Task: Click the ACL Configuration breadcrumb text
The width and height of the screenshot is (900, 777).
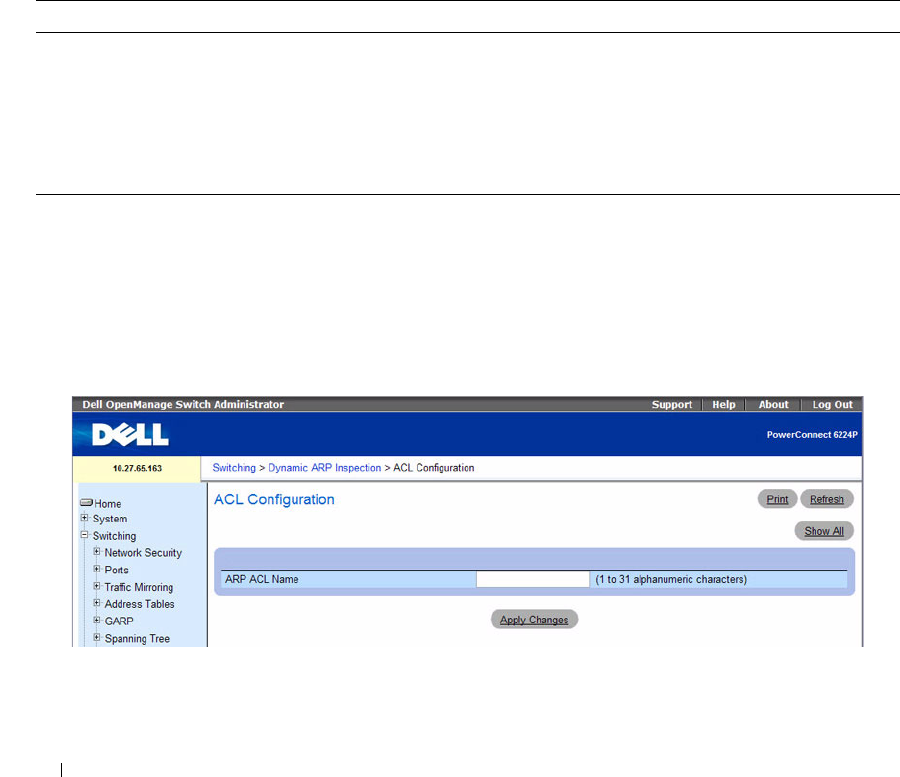Action: (433, 468)
